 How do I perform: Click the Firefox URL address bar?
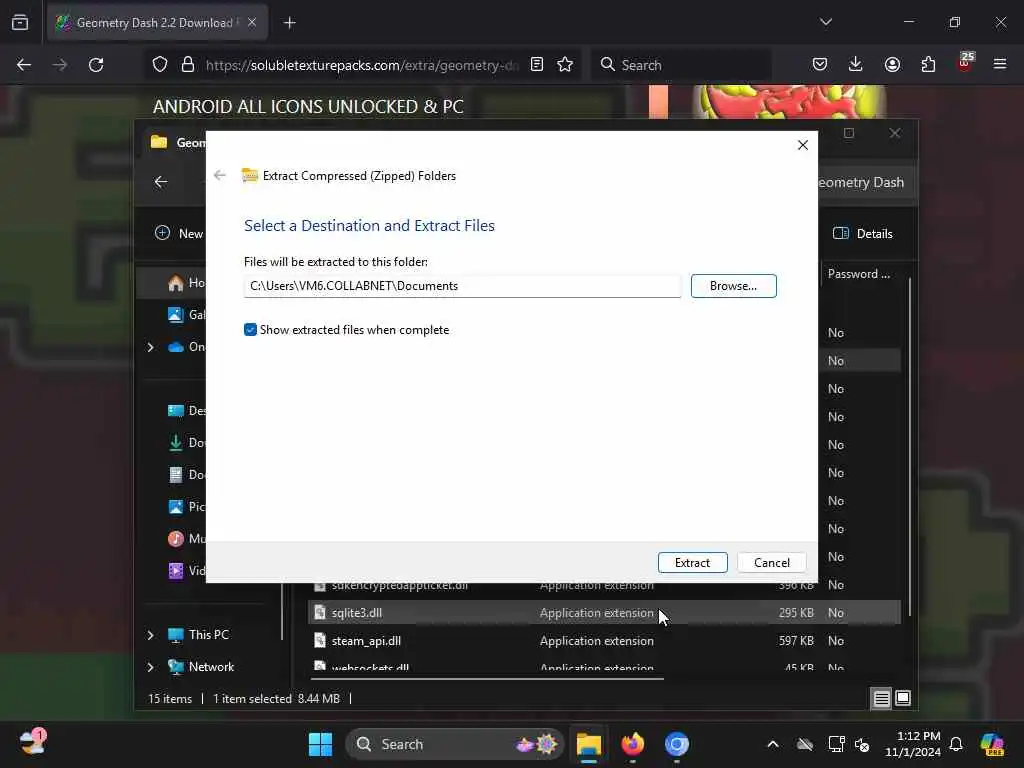point(362,65)
